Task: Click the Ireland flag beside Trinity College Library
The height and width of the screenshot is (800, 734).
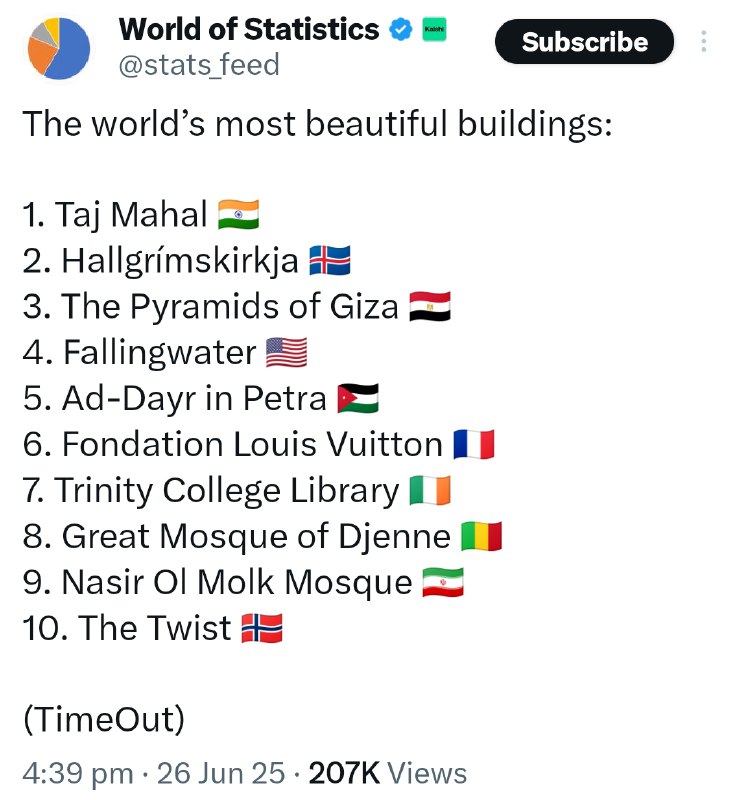Action: 430,490
